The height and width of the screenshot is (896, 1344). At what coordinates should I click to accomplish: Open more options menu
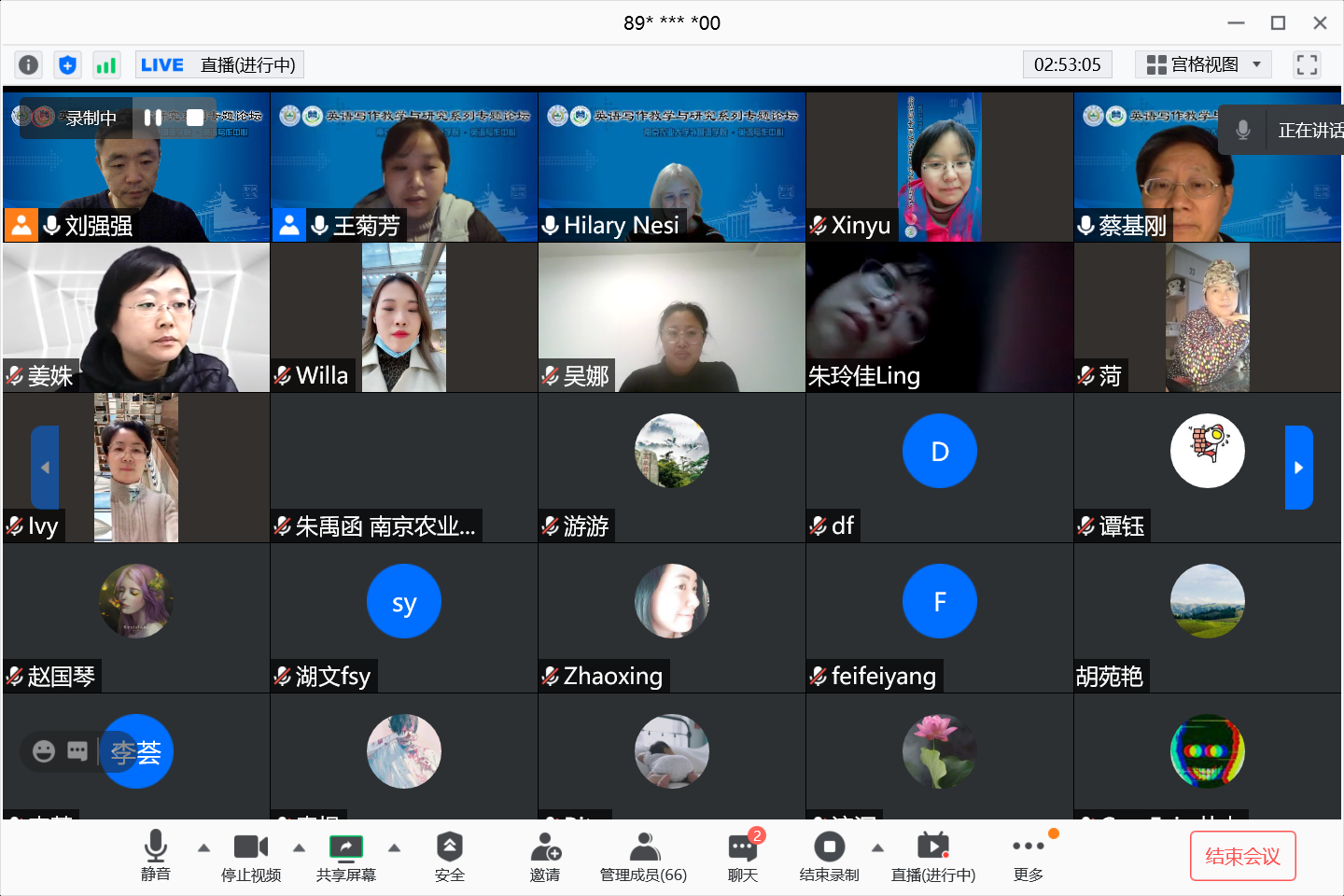click(x=1028, y=856)
